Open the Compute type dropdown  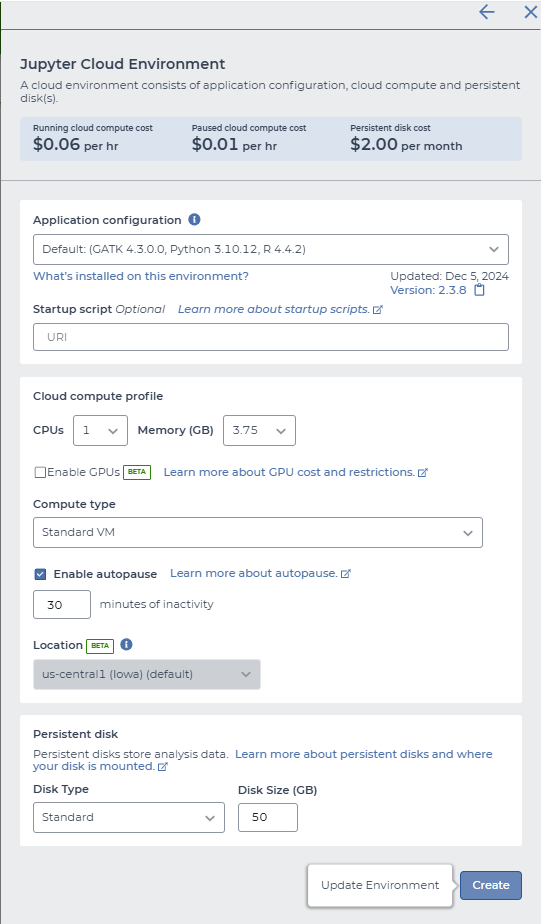258,532
